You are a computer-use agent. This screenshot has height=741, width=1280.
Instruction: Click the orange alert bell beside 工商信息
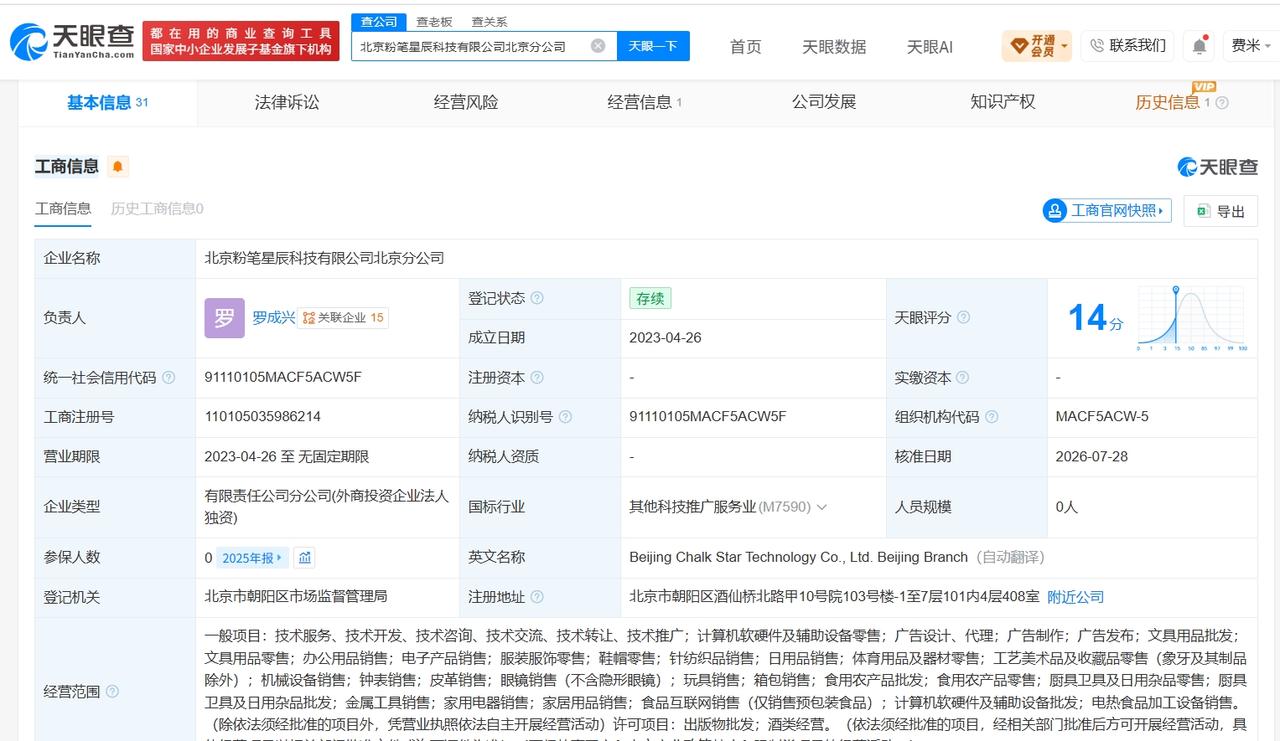coord(118,167)
